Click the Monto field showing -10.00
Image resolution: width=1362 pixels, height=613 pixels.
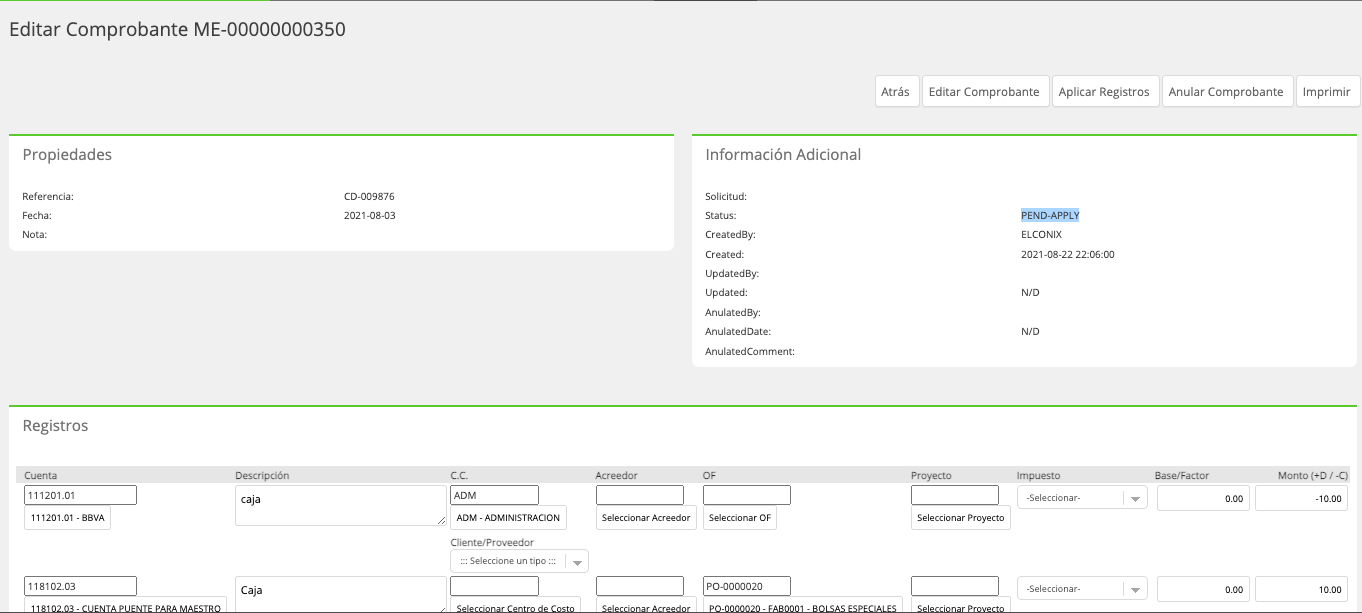[1301, 498]
